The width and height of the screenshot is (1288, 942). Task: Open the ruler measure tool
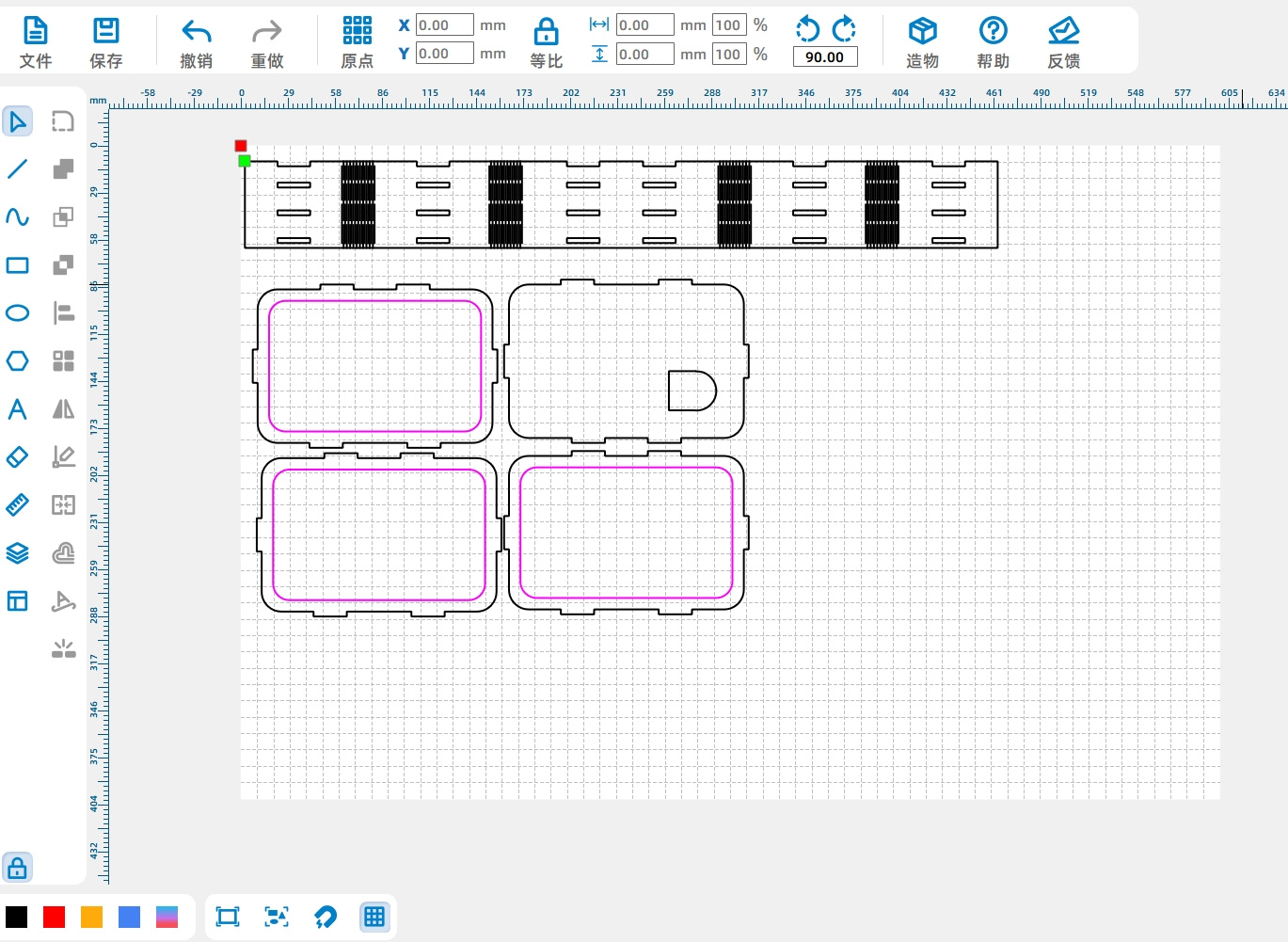click(x=18, y=505)
